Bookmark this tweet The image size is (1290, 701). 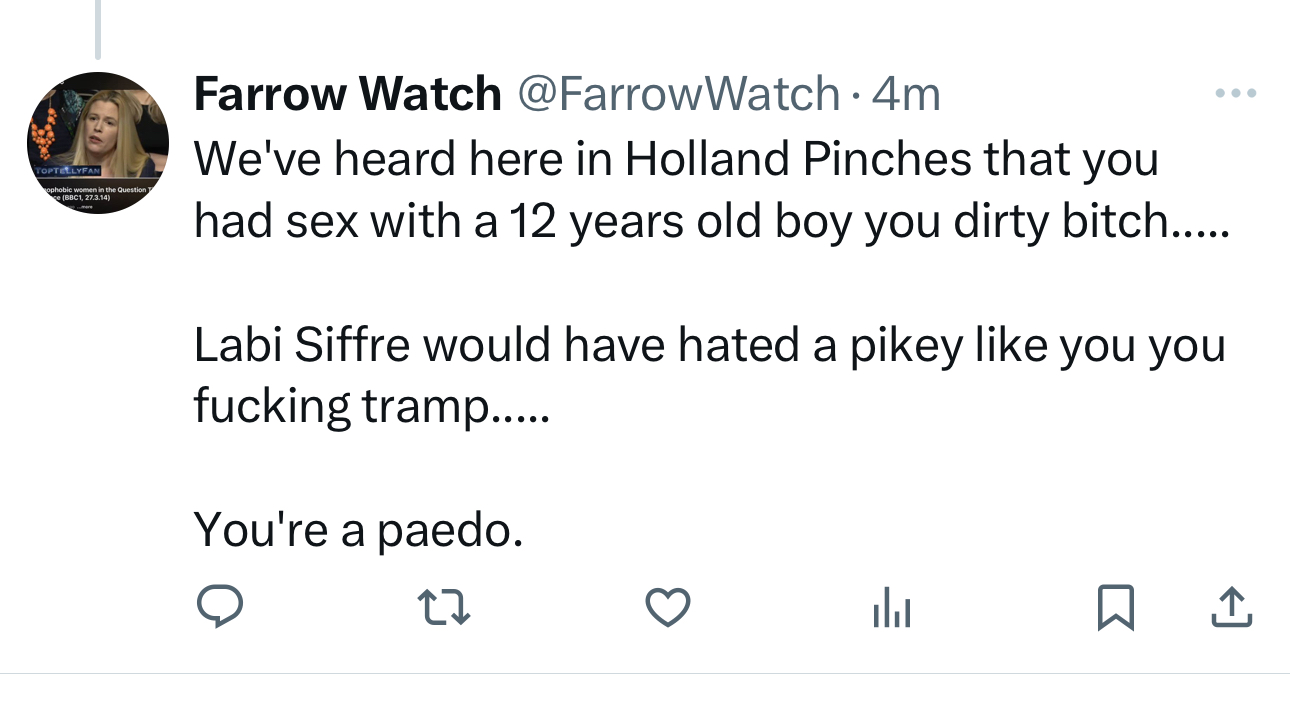(1116, 607)
